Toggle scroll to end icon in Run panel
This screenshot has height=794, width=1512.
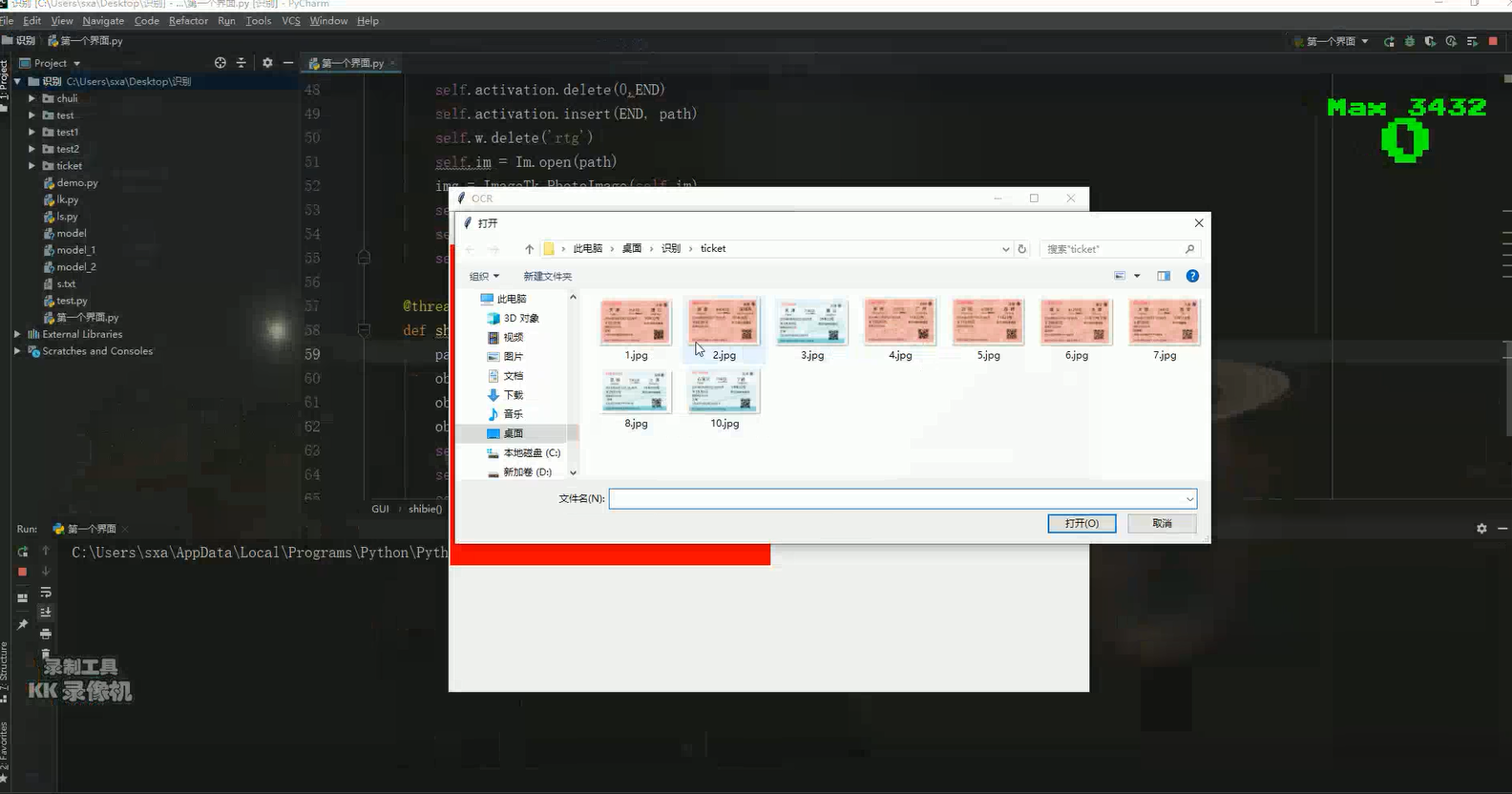[x=45, y=613]
